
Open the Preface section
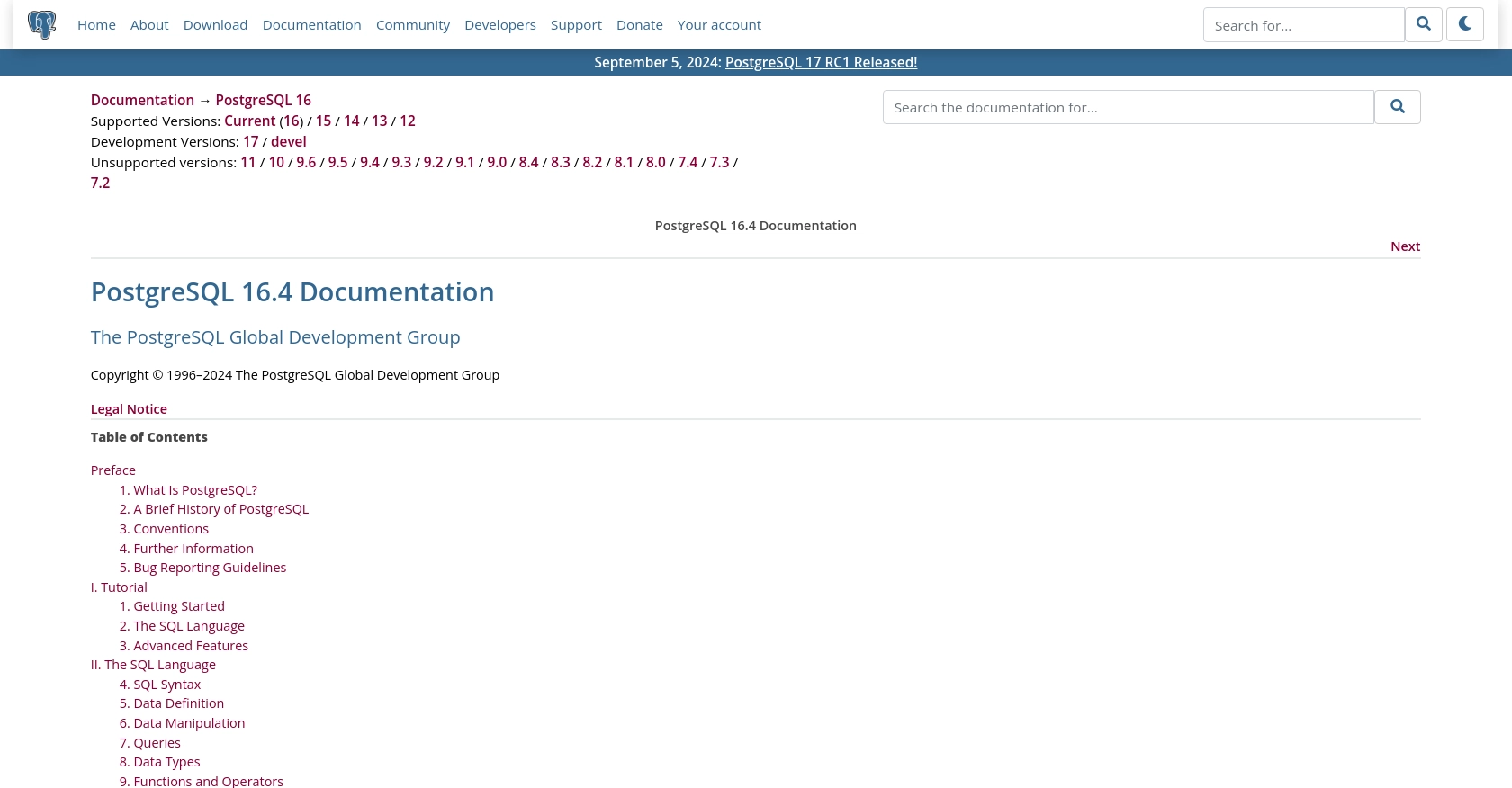[113, 470]
